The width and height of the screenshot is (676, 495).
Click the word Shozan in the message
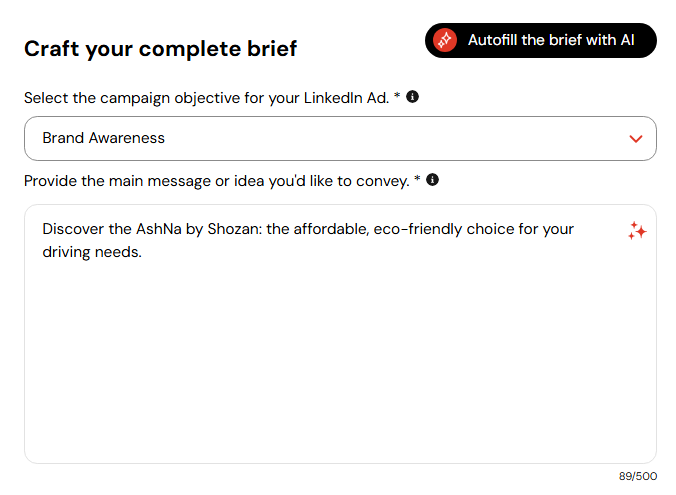point(235,229)
